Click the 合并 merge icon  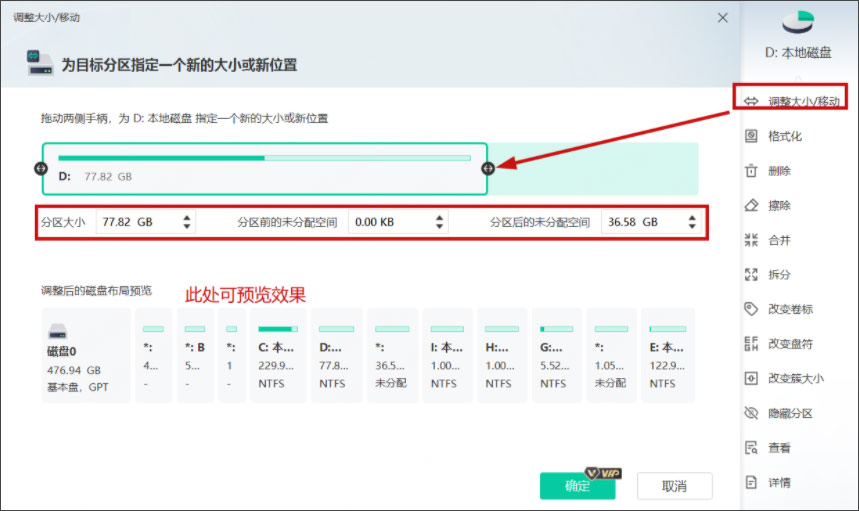pyautogui.click(x=751, y=240)
